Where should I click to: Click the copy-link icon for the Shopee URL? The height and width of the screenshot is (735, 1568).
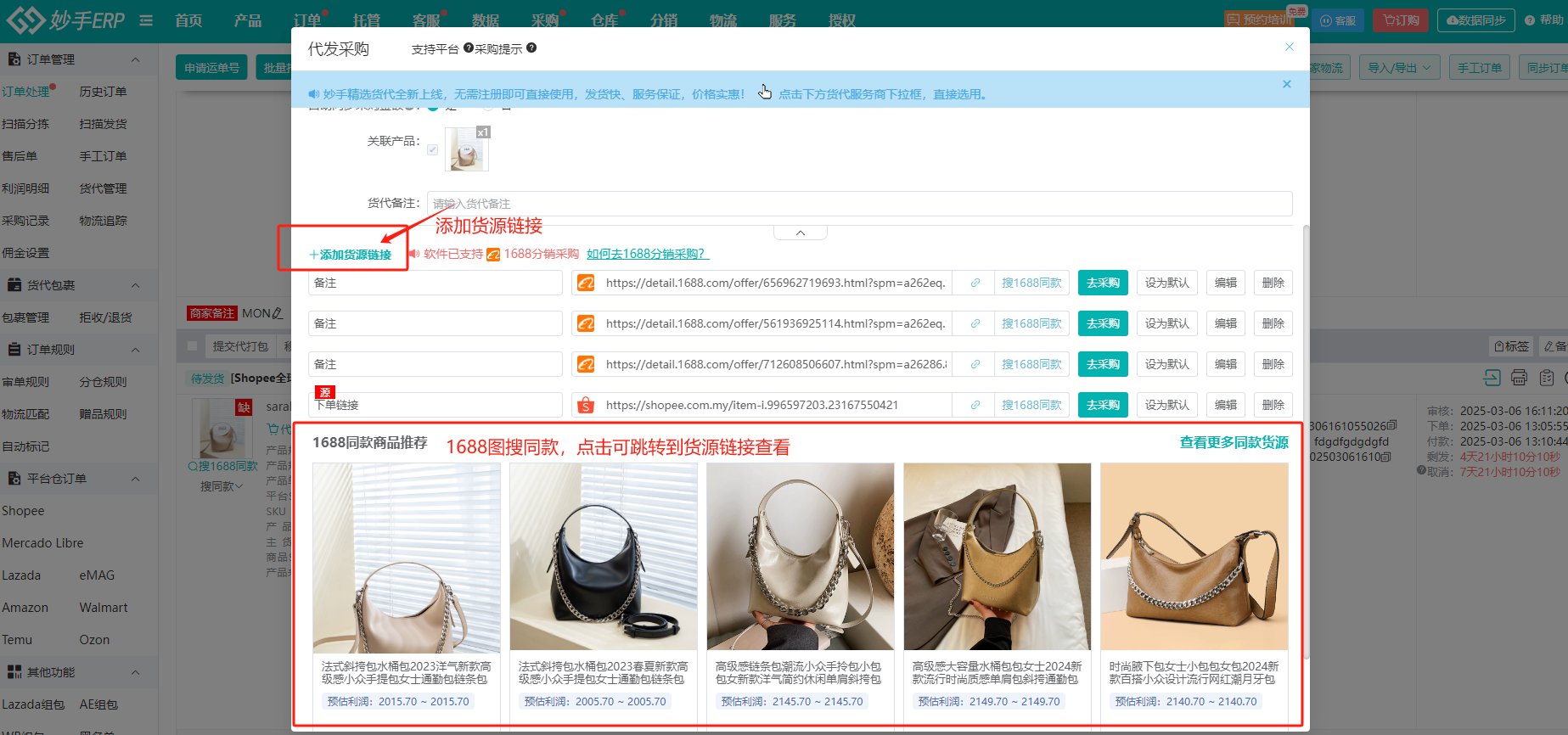click(x=975, y=406)
